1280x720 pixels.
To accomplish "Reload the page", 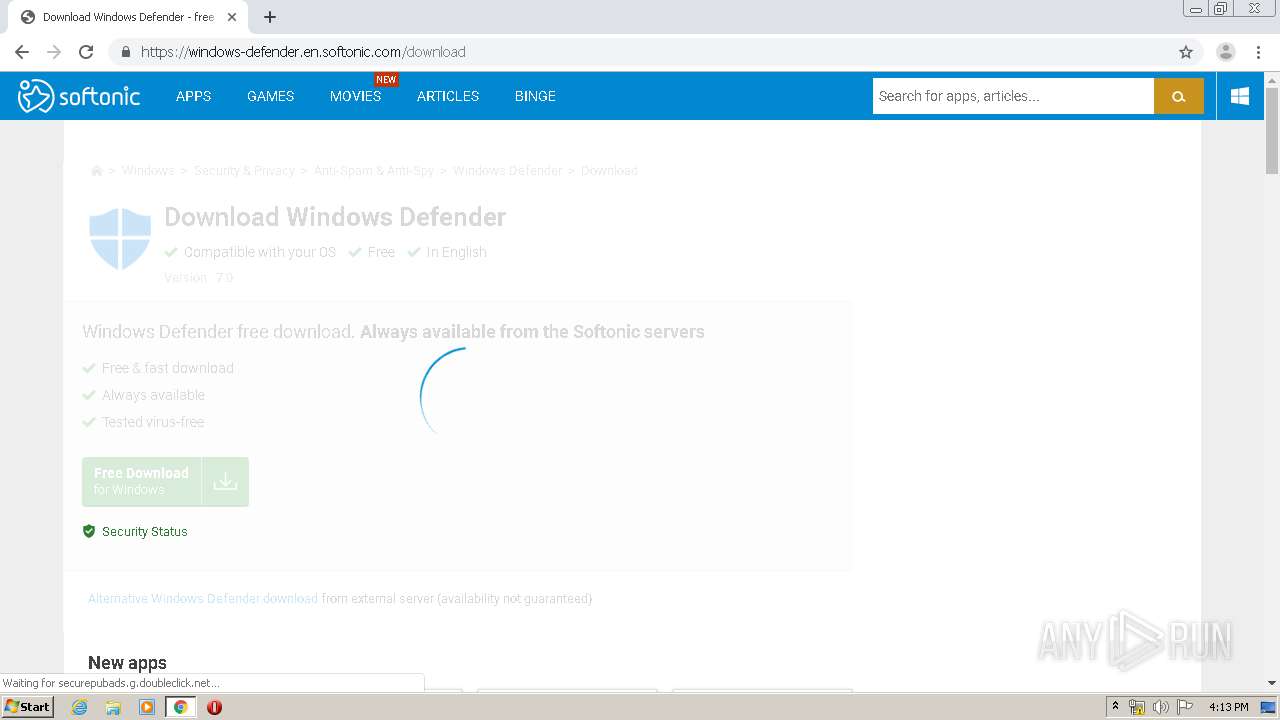I will (x=86, y=52).
